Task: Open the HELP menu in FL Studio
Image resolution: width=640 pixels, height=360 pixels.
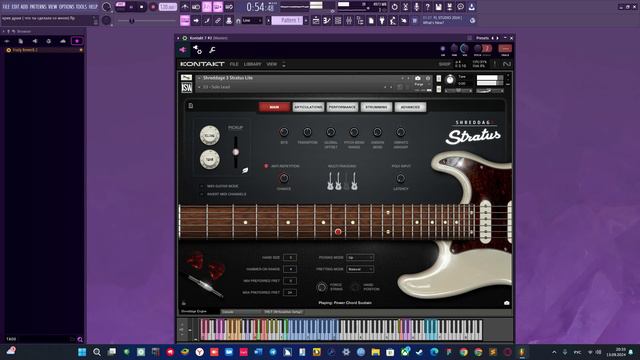Action: (93, 7)
